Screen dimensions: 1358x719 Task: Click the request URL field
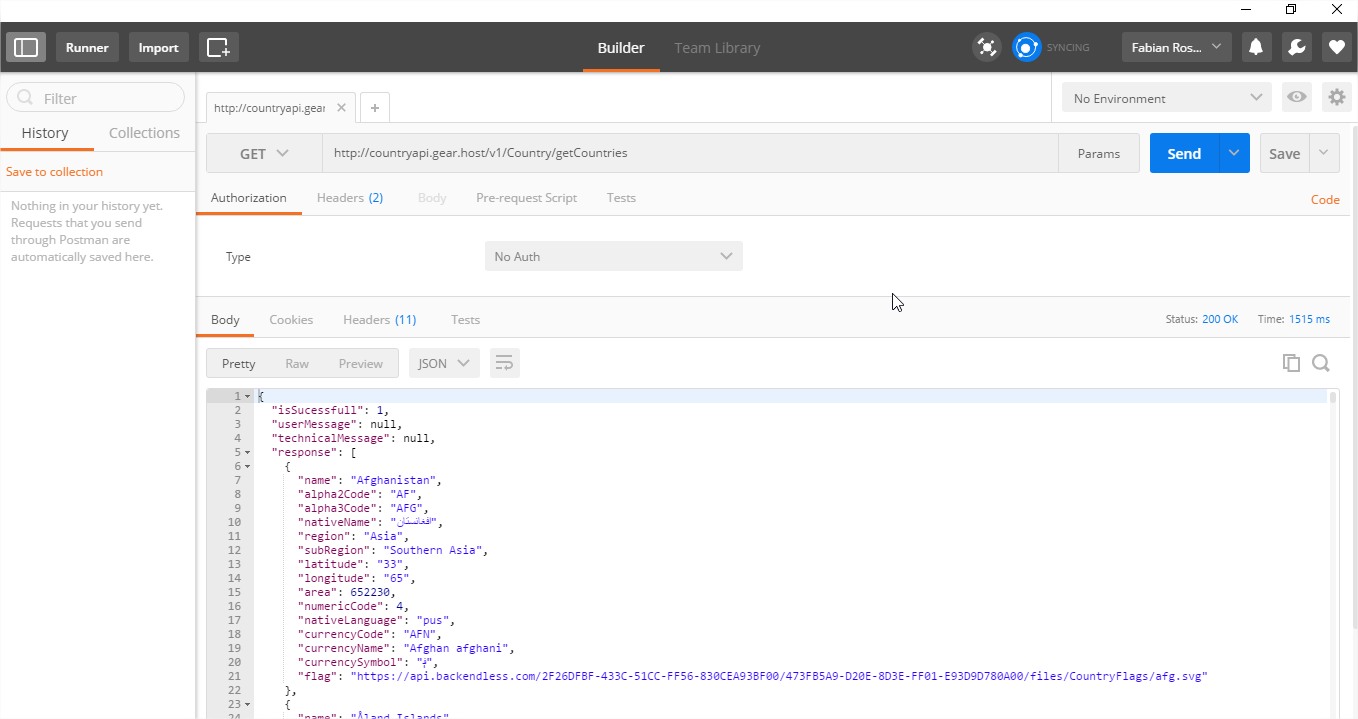click(x=690, y=154)
